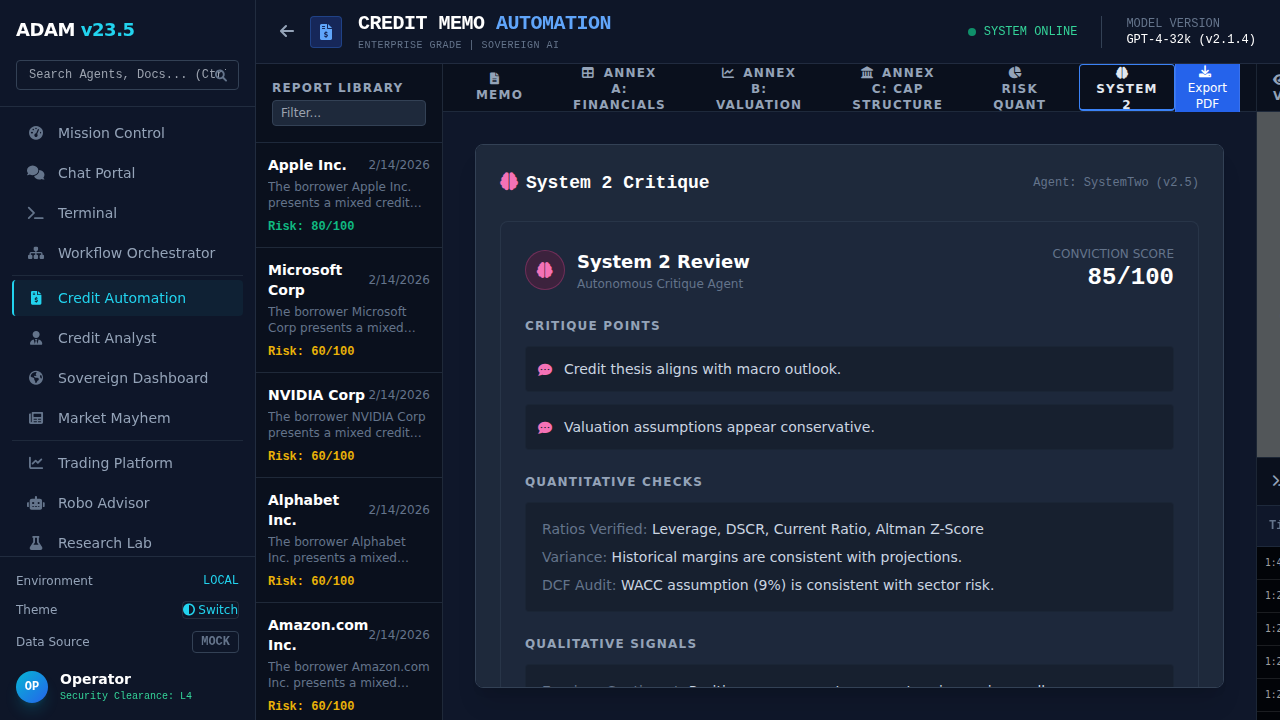The height and width of the screenshot is (720, 1280).
Task: Click the main panel vertical scrollbar
Action: click(1267, 285)
